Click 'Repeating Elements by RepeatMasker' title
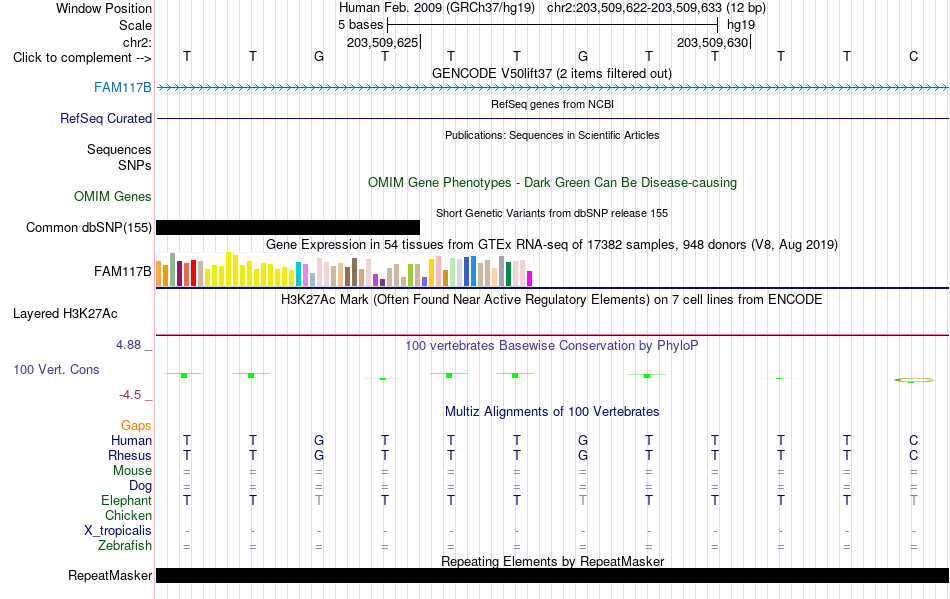 (552, 561)
